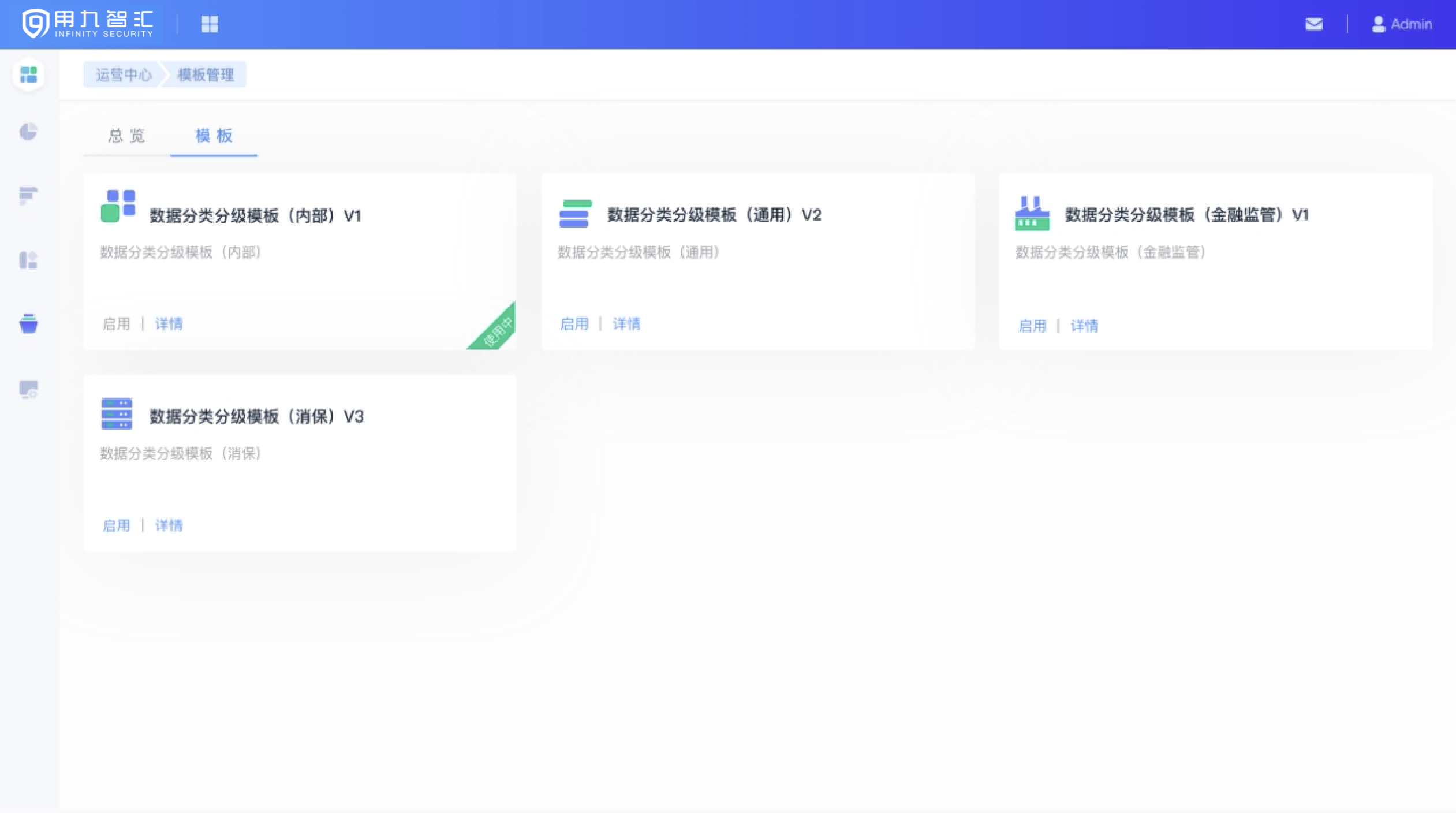Screen dimensions: 1456x813
Task: Switch to the 总览 tab
Action: 126,136
